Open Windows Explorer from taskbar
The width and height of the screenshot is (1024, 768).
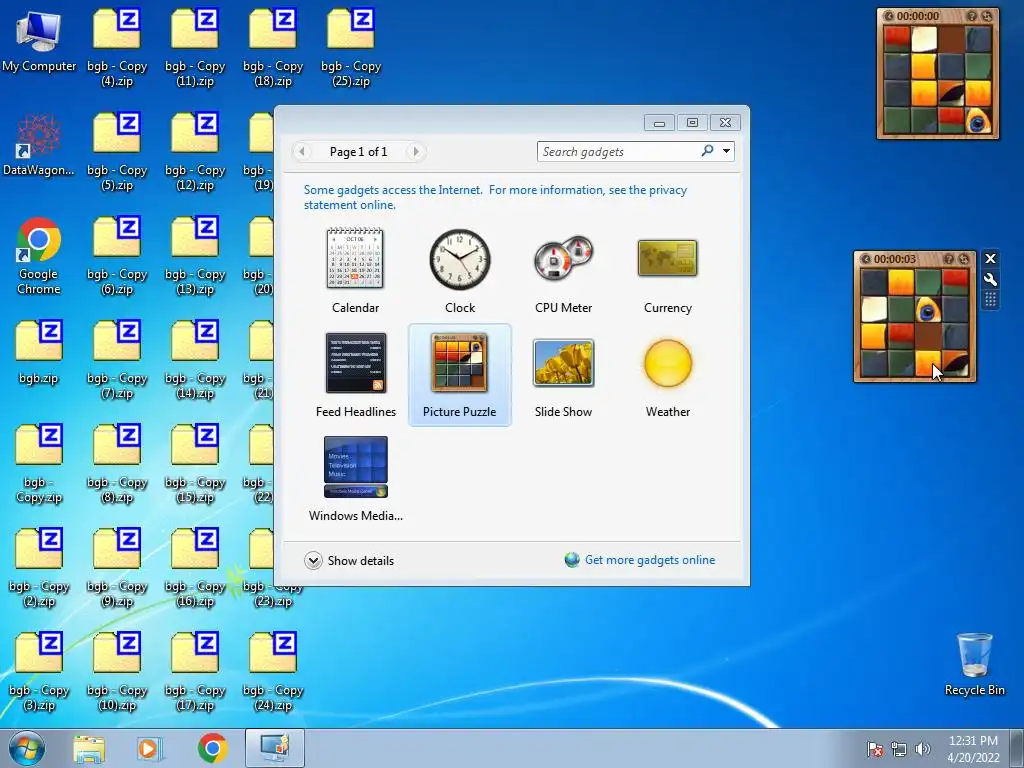(89, 748)
